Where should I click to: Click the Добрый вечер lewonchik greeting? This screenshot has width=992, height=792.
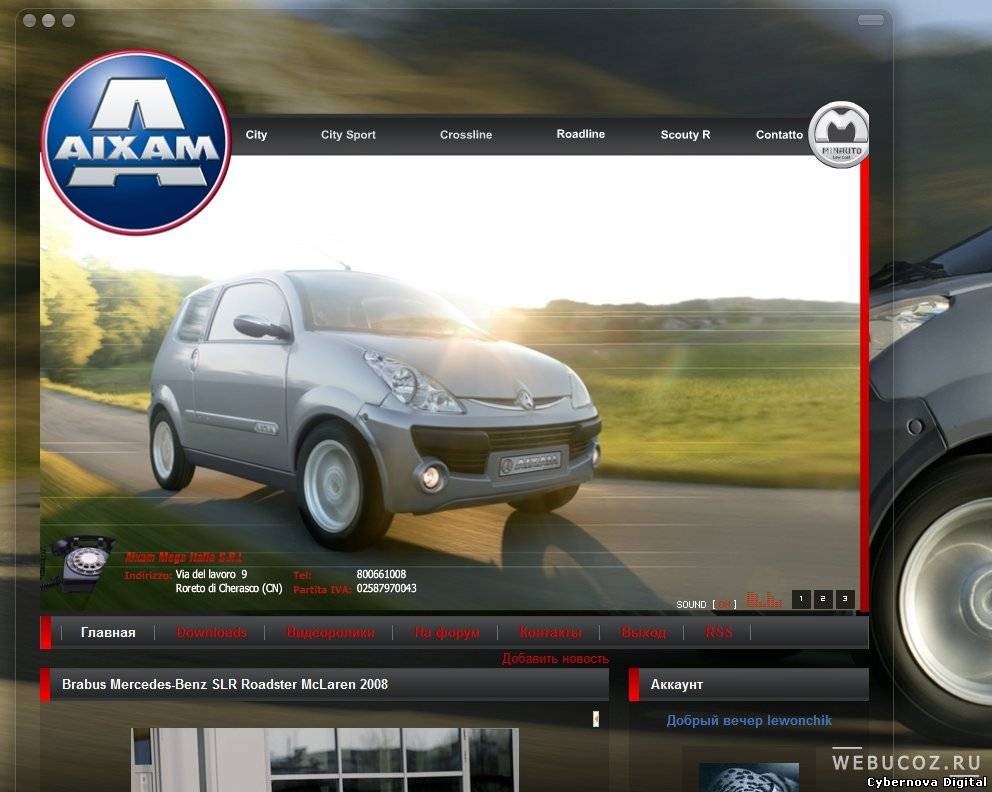pyautogui.click(x=749, y=721)
